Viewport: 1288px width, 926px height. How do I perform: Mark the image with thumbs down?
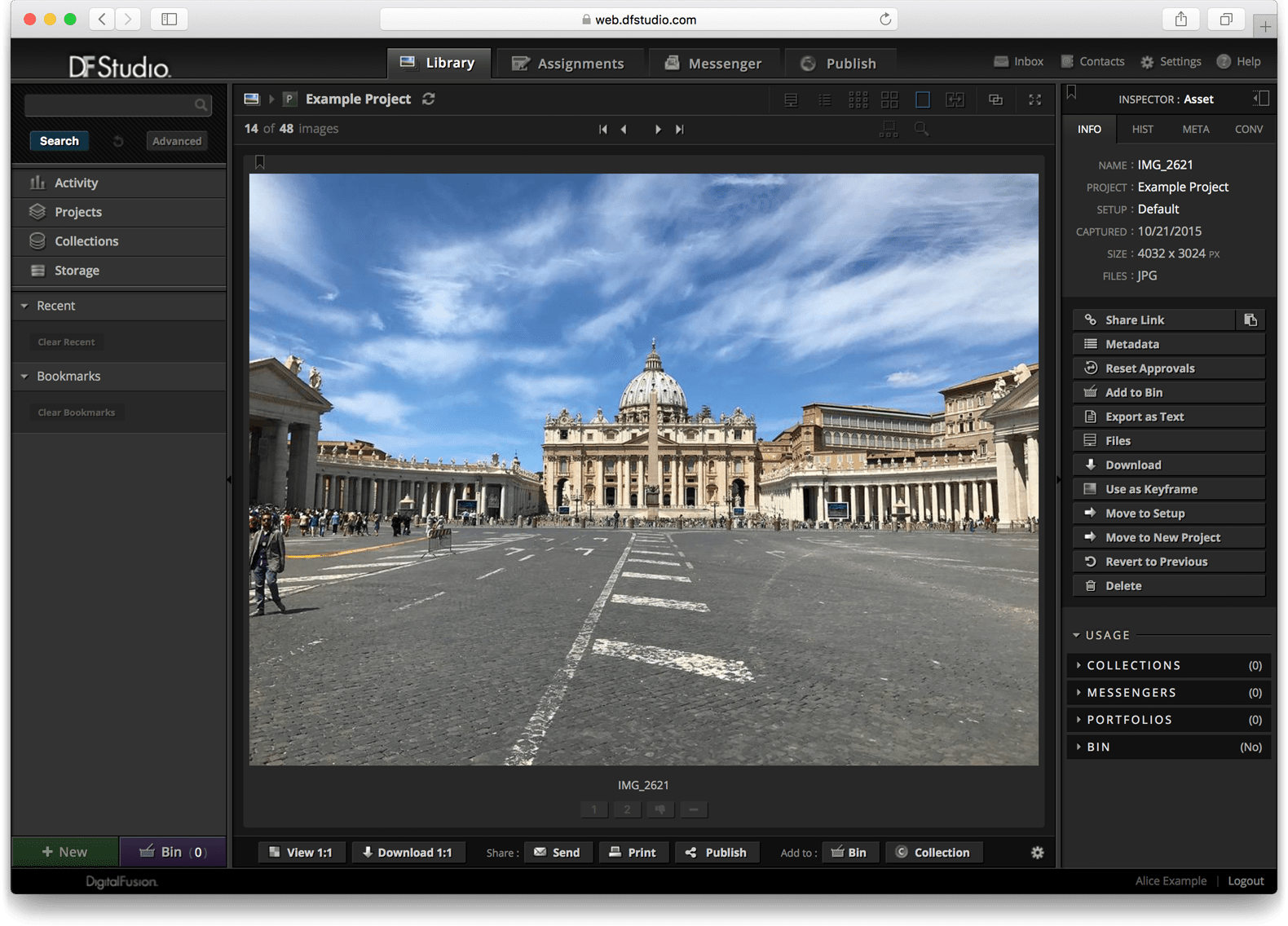[x=660, y=809]
